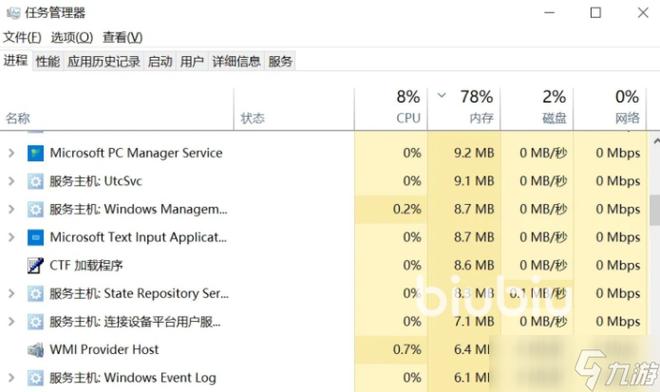
Task: Click gear icon of 服务主机: Windows Event Log
Action: (35, 378)
